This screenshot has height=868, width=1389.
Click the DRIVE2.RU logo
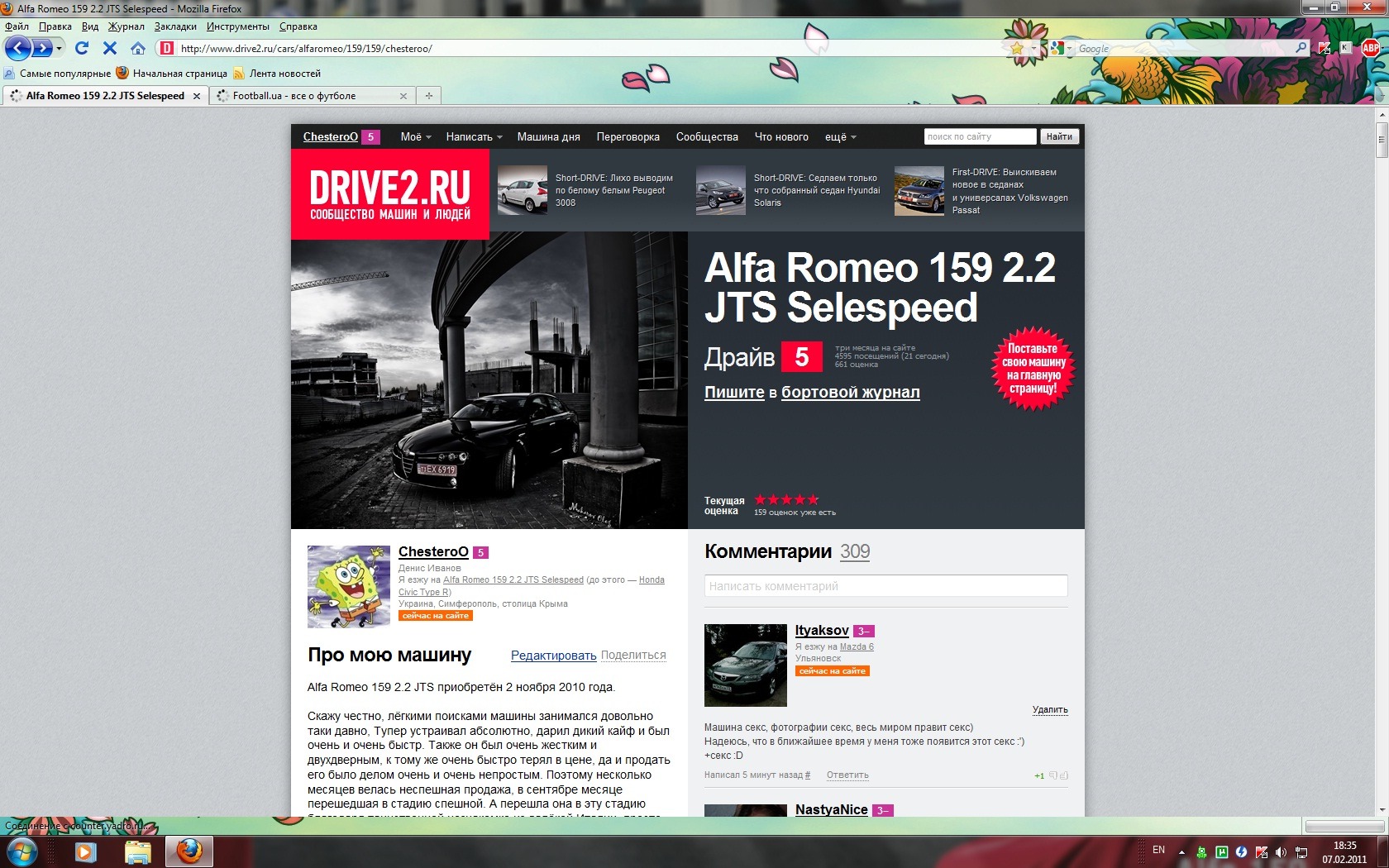point(389,194)
